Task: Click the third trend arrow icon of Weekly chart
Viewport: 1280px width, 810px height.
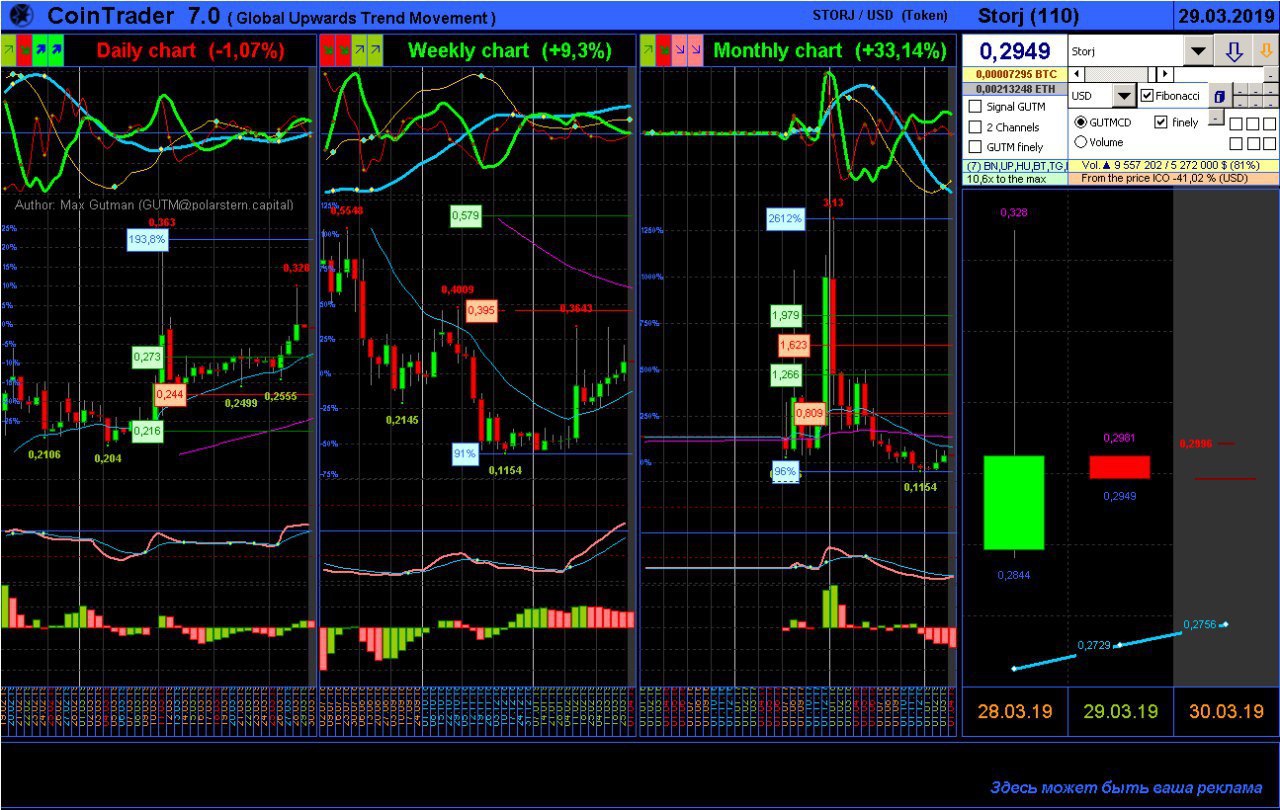Action: coord(359,51)
